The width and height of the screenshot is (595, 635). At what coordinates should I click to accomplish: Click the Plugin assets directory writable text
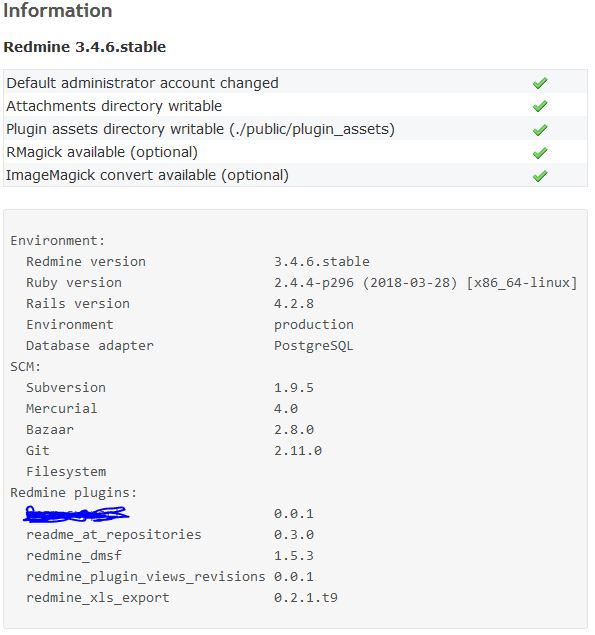200,129
